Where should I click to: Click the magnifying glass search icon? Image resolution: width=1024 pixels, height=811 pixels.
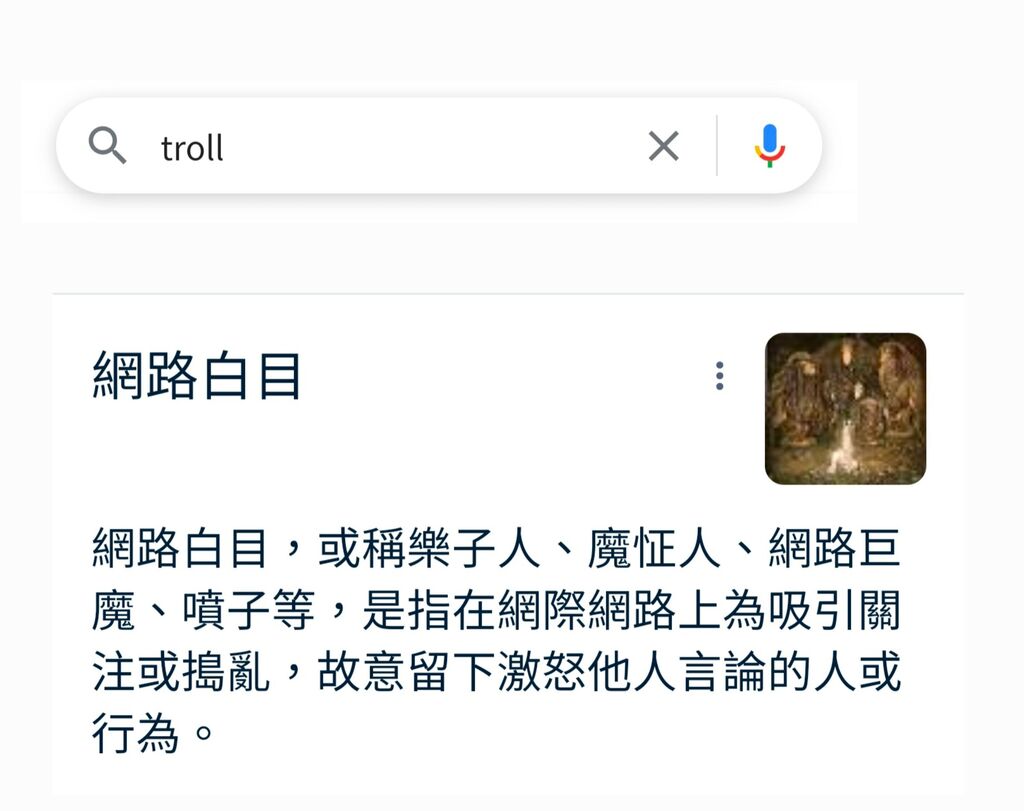point(107,146)
